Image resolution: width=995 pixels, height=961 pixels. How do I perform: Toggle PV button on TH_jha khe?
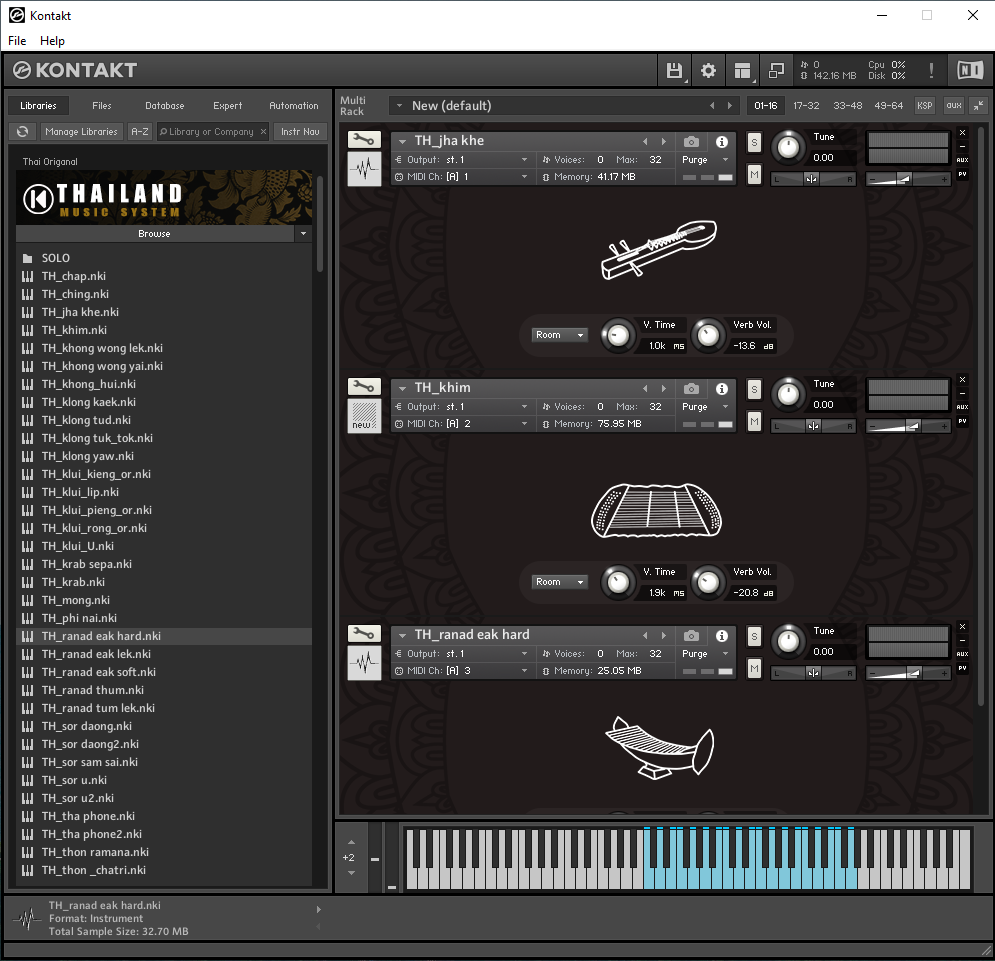(963, 174)
